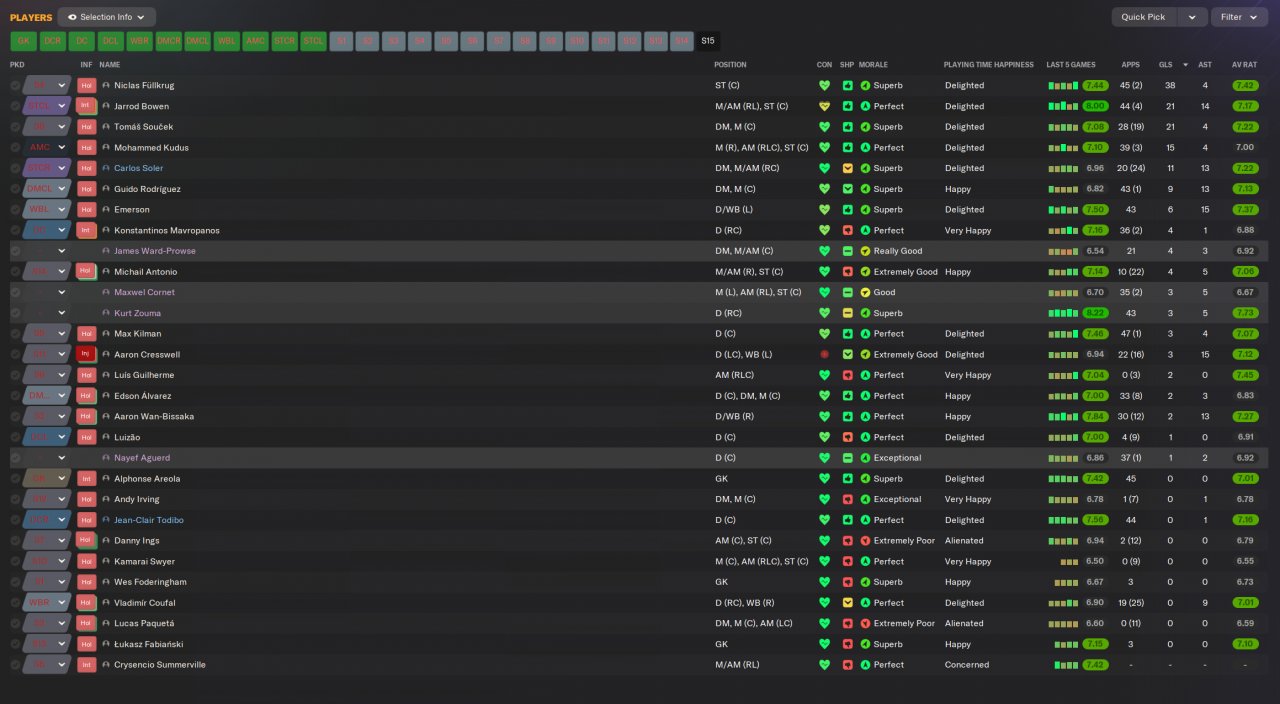
Task: Click the 8.00 last-game rating badge for Jarrod Bowen
Action: point(1095,106)
